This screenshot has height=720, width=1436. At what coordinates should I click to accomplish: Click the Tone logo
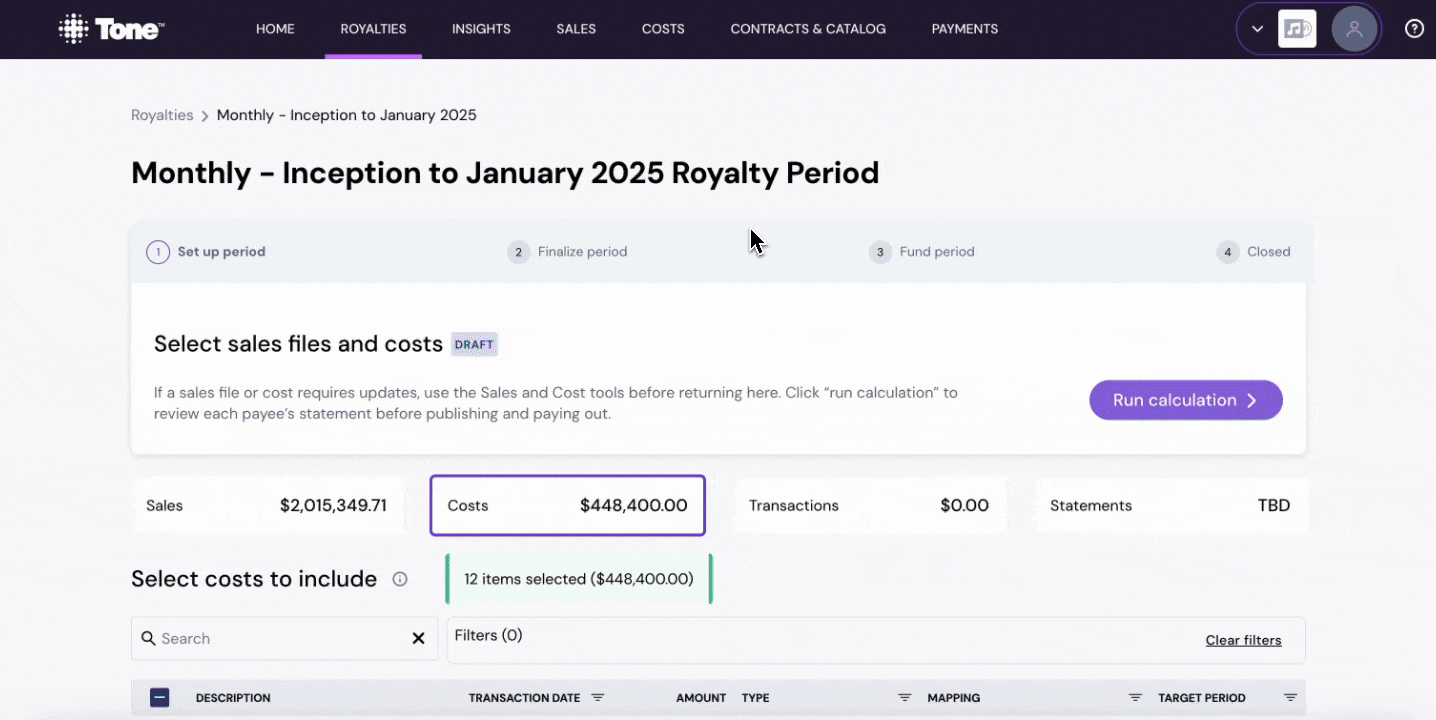[111, 29]
